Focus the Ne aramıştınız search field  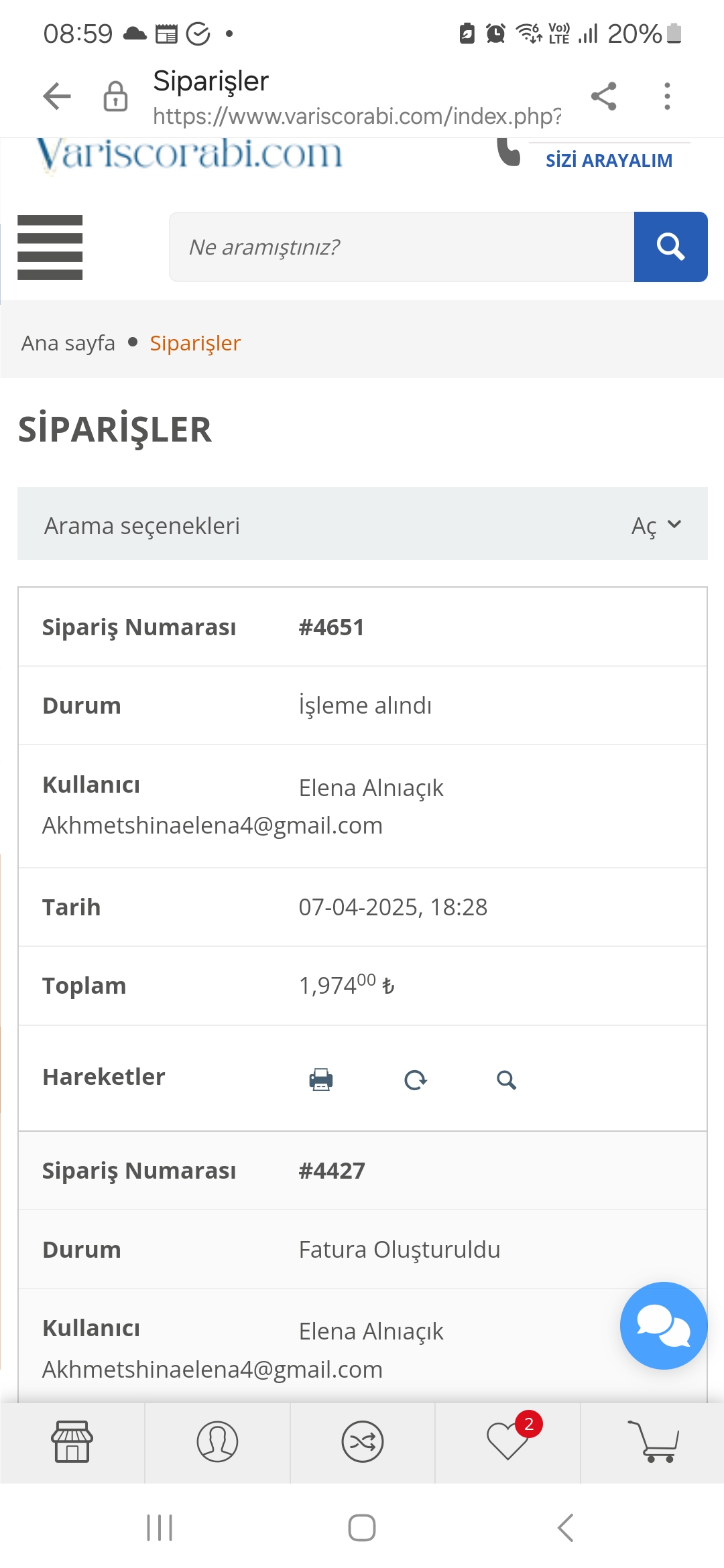(402, 247)
